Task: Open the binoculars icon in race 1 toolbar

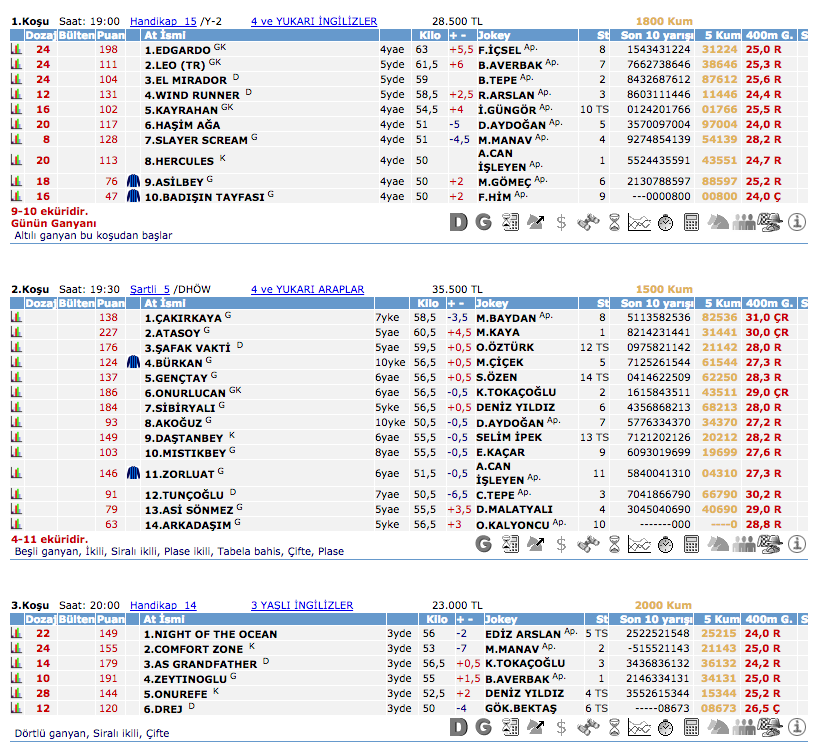Action: [x=587, y=222]
